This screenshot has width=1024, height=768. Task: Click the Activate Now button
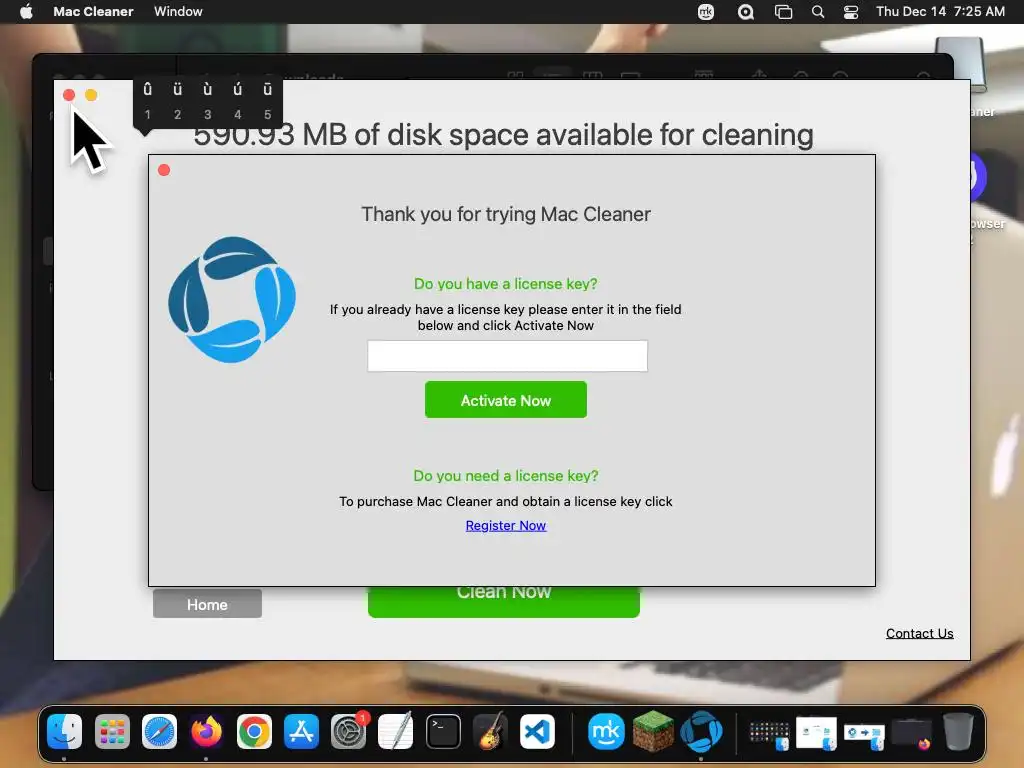(505, 400)
